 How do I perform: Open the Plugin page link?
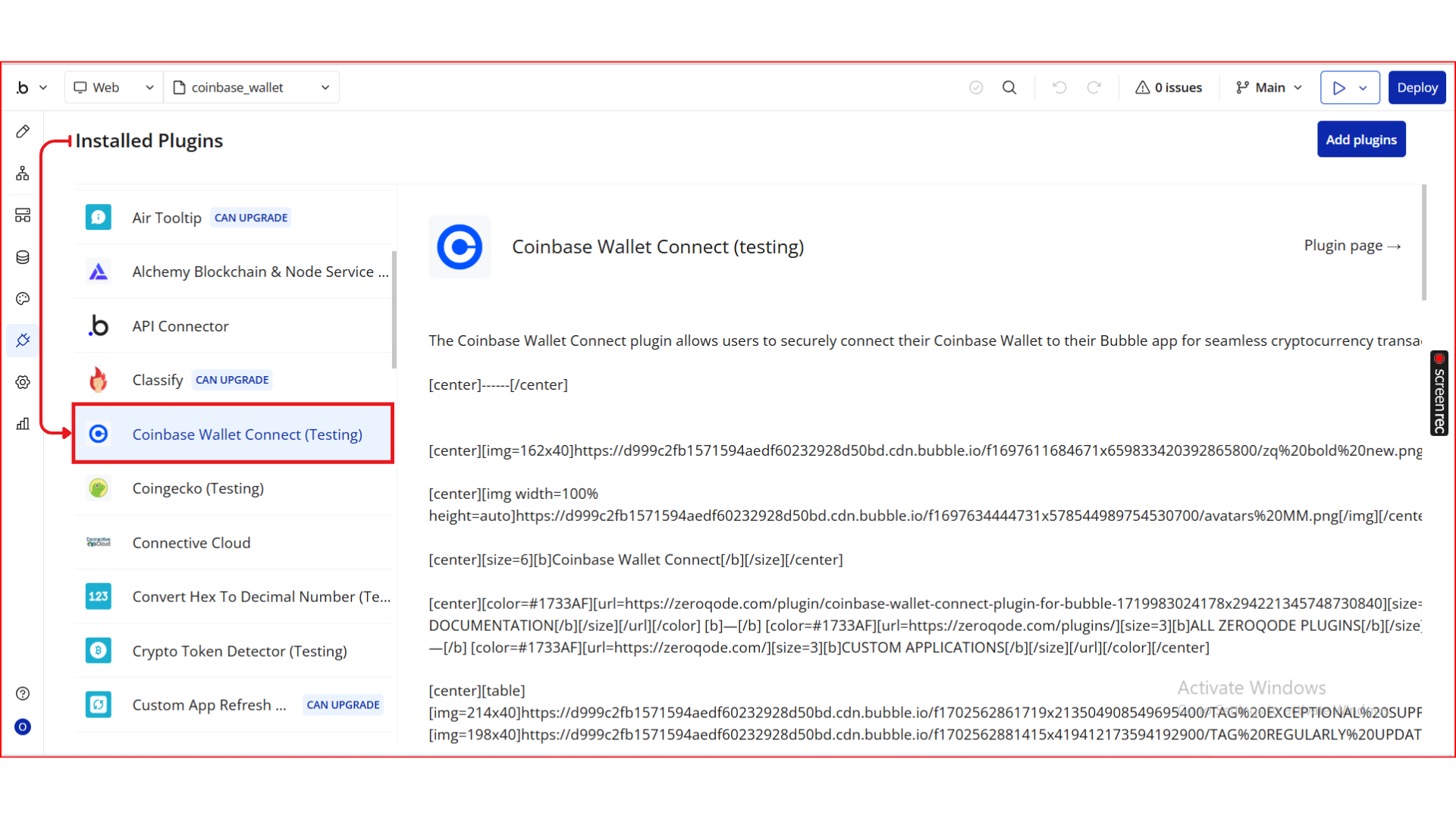1352,246
